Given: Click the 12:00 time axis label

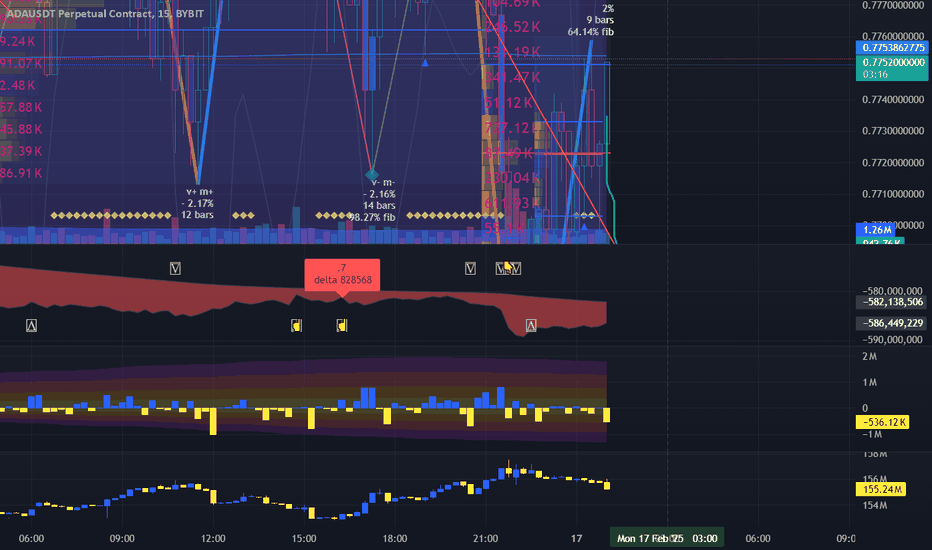Looking at the screenshot, I should (213, 538).
